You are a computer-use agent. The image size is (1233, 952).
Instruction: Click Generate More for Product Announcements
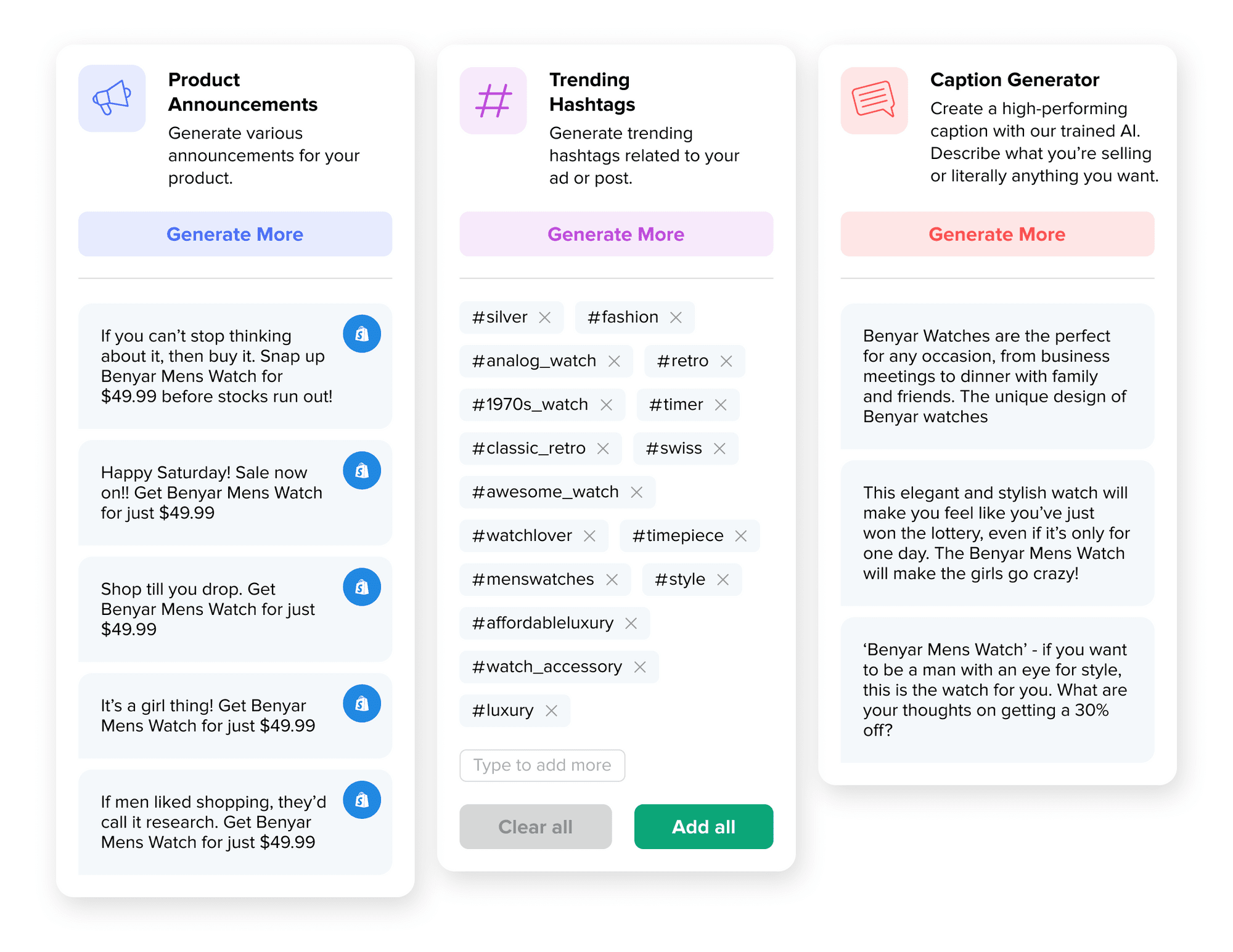click(235, 234)
